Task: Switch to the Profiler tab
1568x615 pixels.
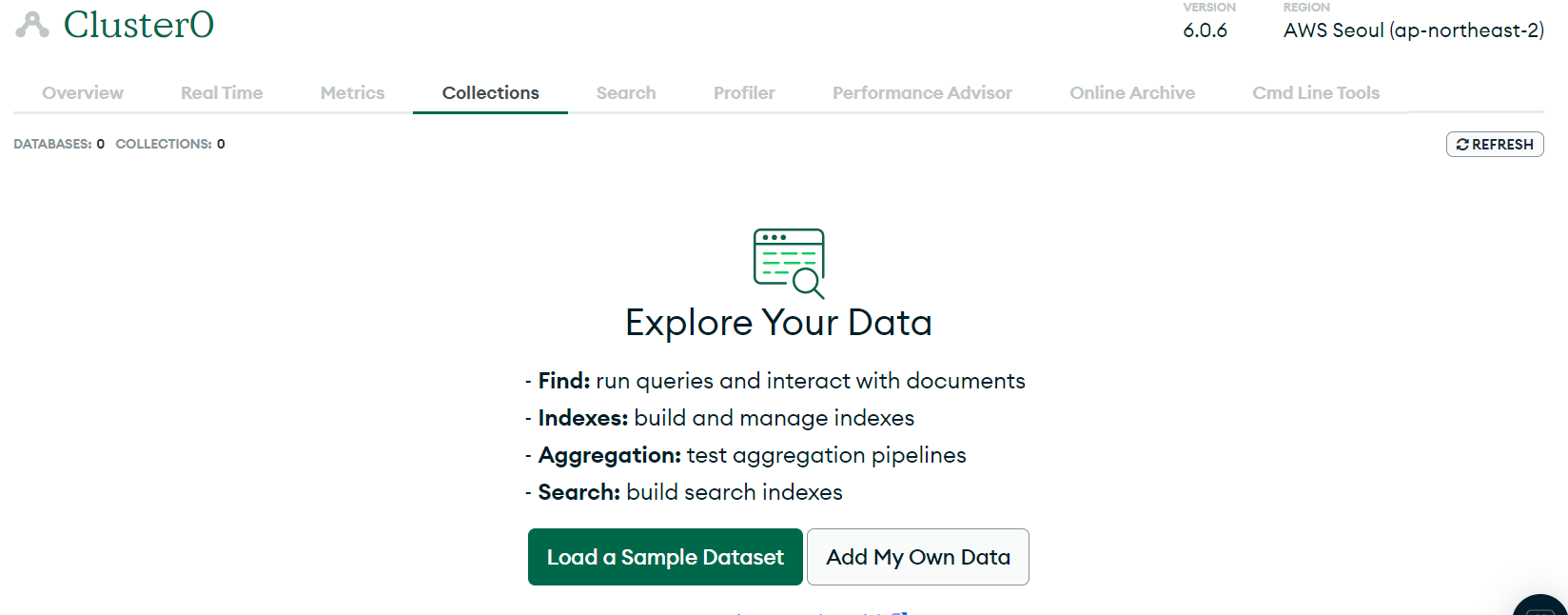Action: tap(744, 92)
